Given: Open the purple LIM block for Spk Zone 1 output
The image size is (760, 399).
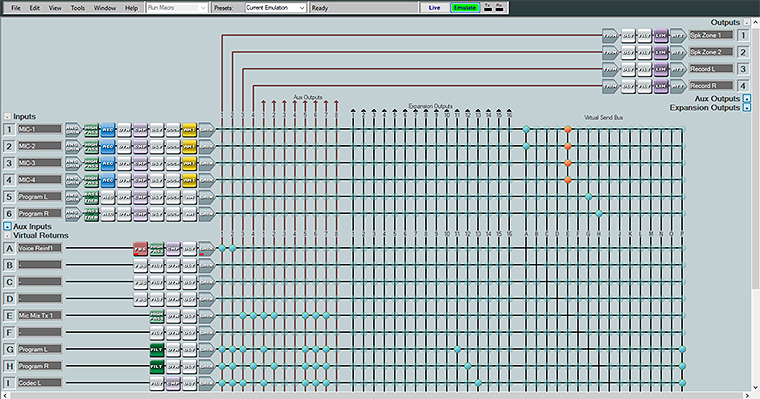Looking at the screenshot, I should pyautogui.click(x=661, y=35).
